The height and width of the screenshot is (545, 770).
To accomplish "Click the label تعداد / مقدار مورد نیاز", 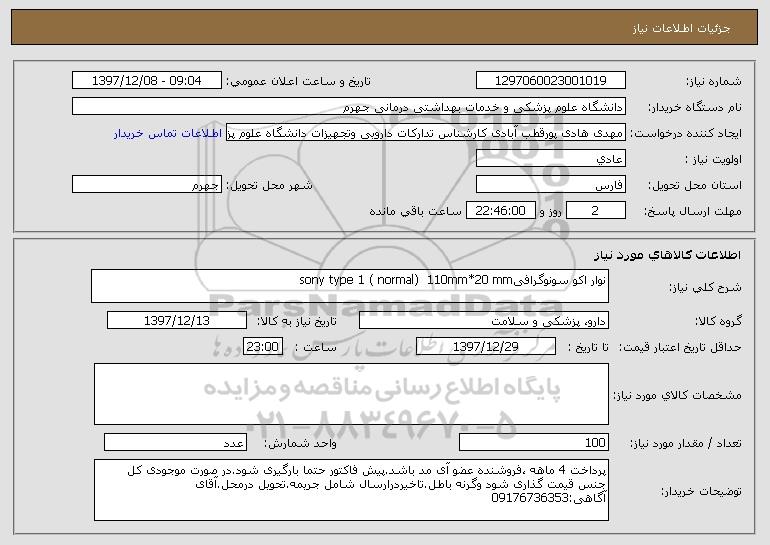I will click(x=686, y=443).
